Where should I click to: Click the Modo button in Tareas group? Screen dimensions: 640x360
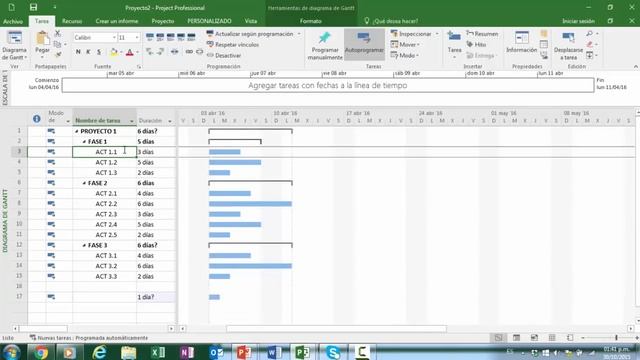click(x=405, y=55)
